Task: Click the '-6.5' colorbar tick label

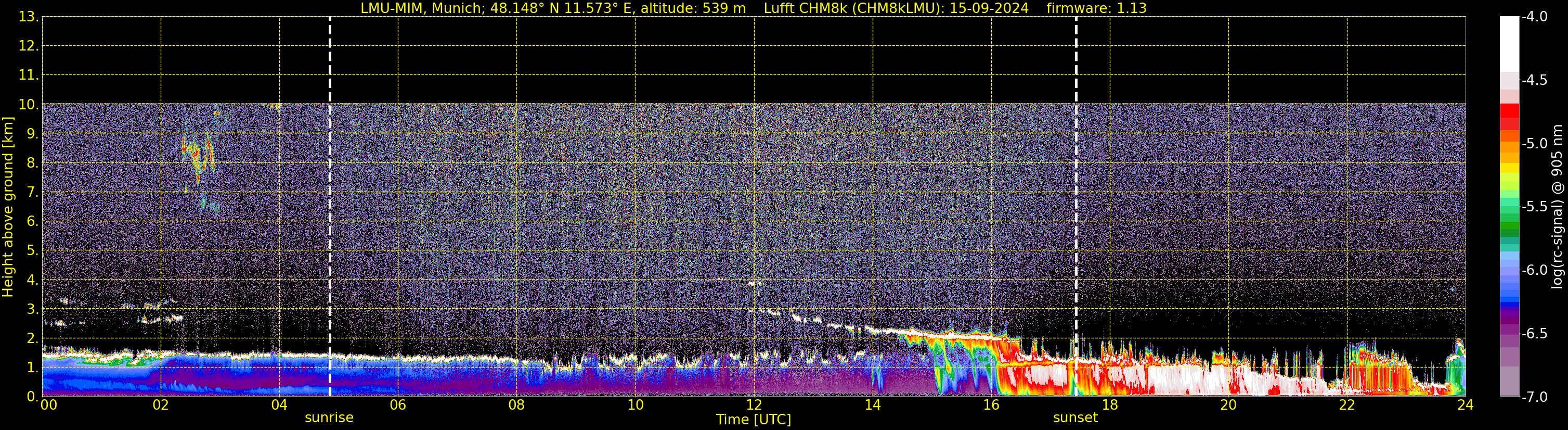Action: (1535, 334)
